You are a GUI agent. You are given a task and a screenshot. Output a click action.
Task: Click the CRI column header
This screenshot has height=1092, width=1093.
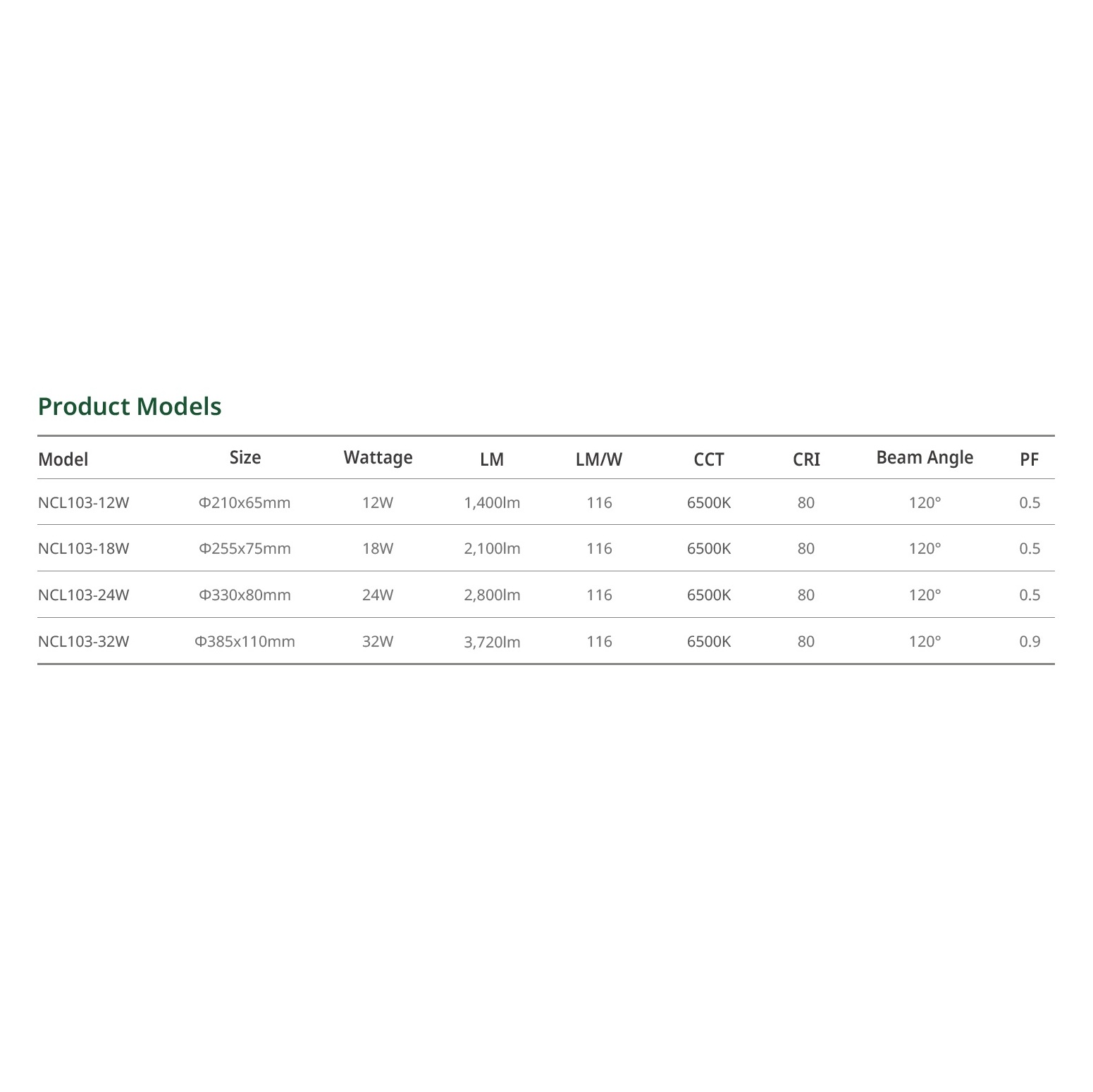tap(806, 459)
